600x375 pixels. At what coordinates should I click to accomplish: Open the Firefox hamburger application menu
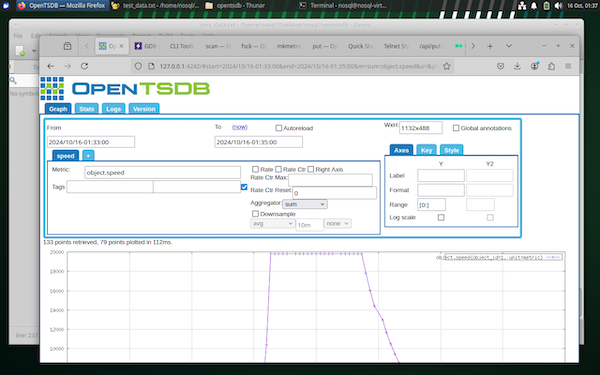(568, 66)
